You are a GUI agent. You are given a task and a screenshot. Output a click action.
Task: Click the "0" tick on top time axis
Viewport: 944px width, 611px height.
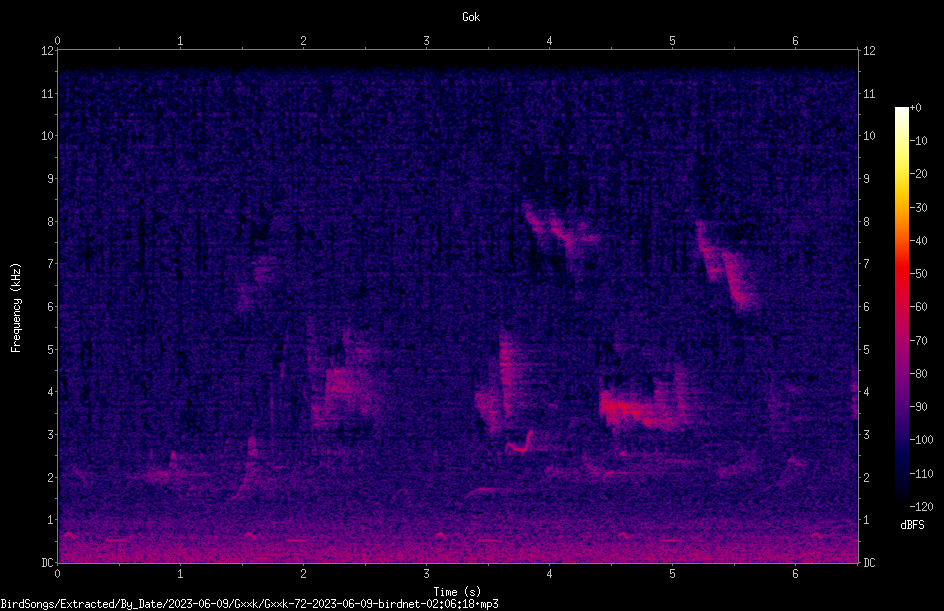[57, 41]
